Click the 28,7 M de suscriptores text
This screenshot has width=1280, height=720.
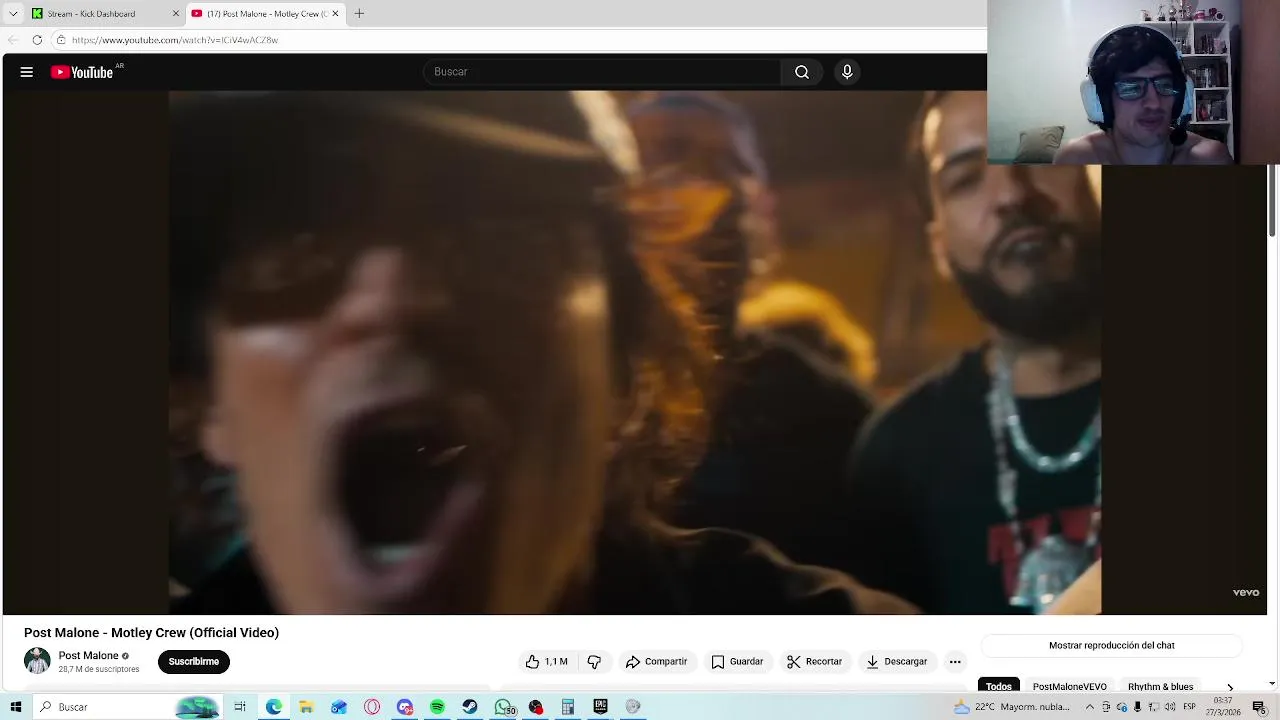coord(98,669)
